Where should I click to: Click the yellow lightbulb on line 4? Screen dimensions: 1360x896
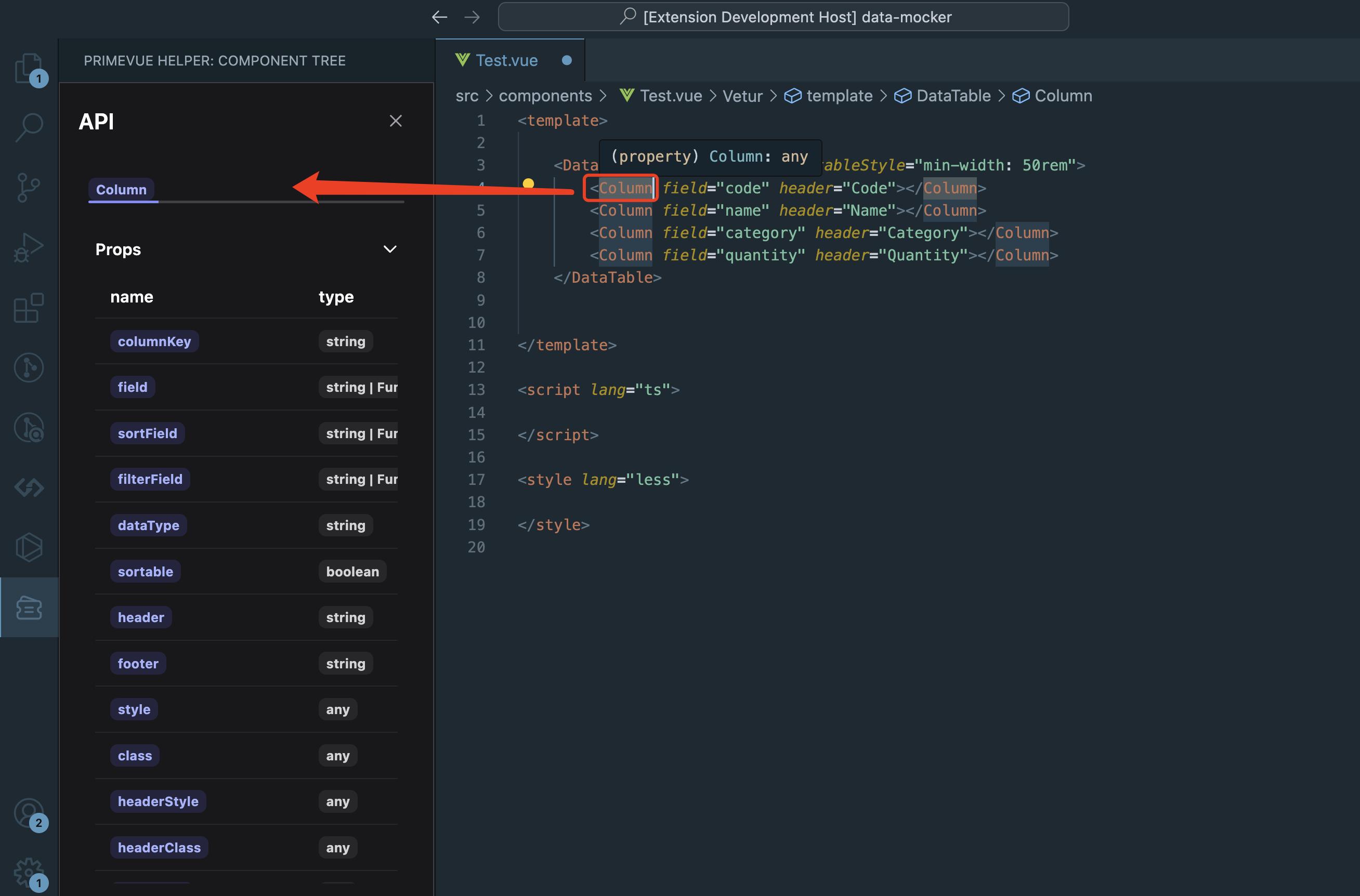click(529, 184)
